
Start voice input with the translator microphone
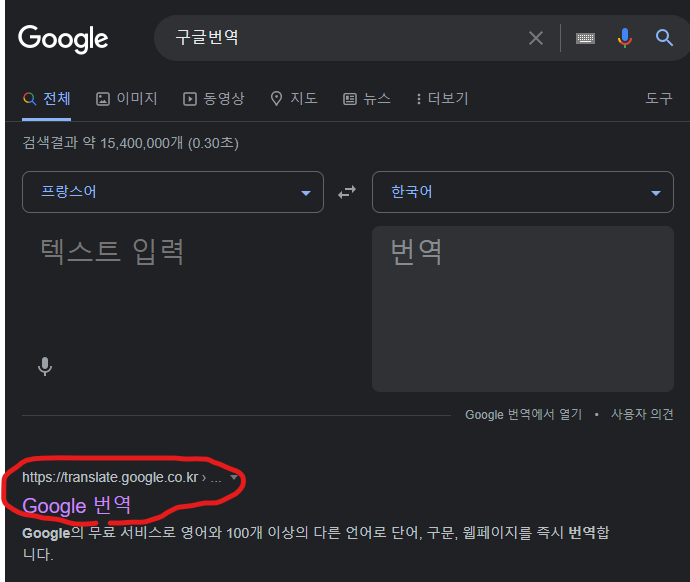(45, 366)
